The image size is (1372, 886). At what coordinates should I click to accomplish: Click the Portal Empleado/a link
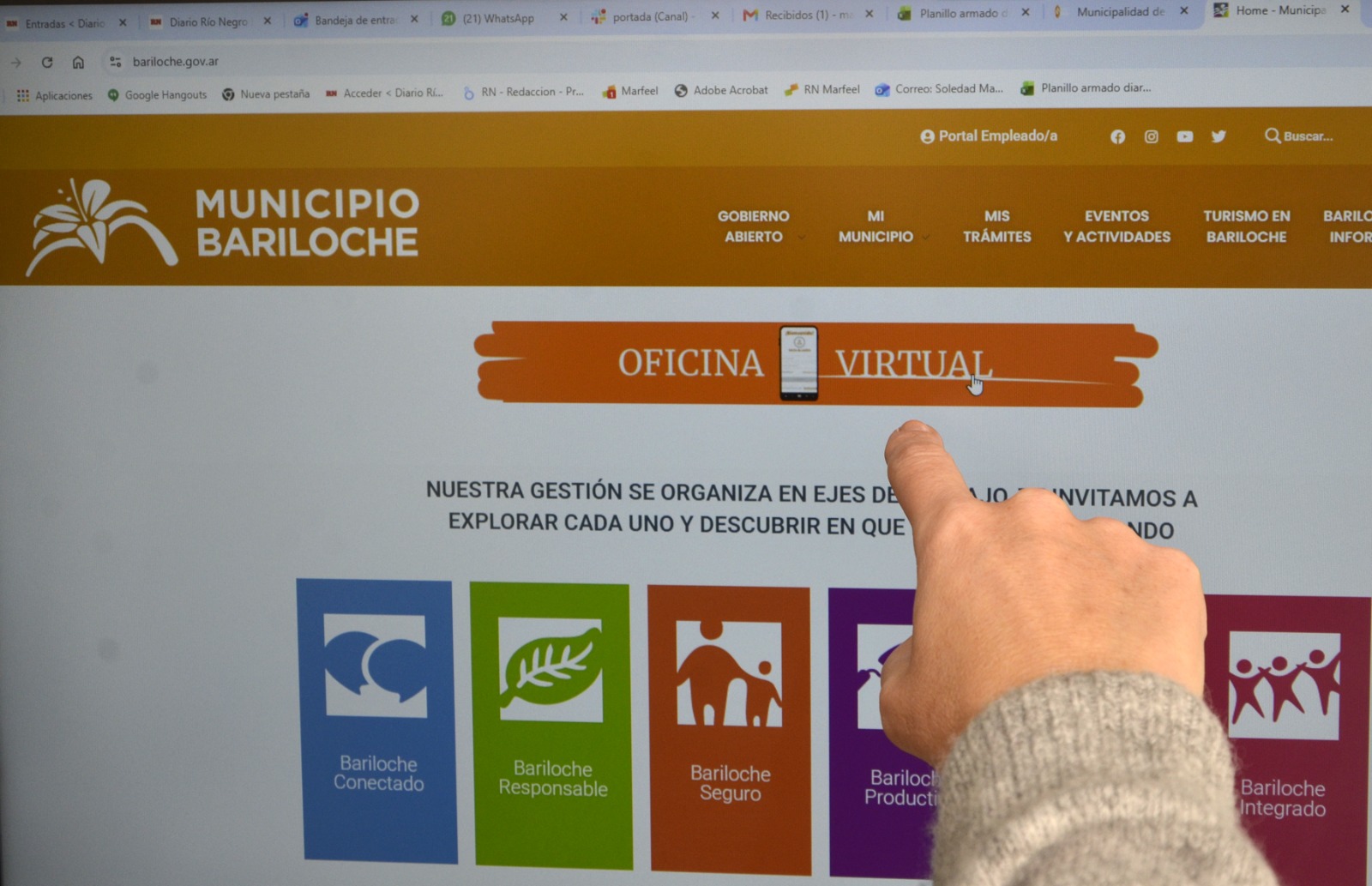click(x=989, y=136)
